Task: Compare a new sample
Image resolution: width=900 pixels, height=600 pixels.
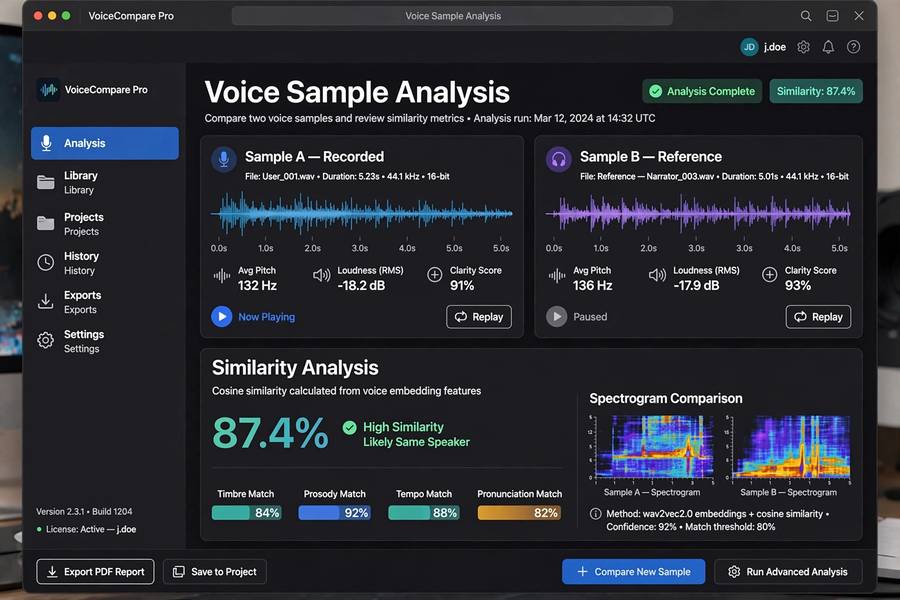Action: 634,572
